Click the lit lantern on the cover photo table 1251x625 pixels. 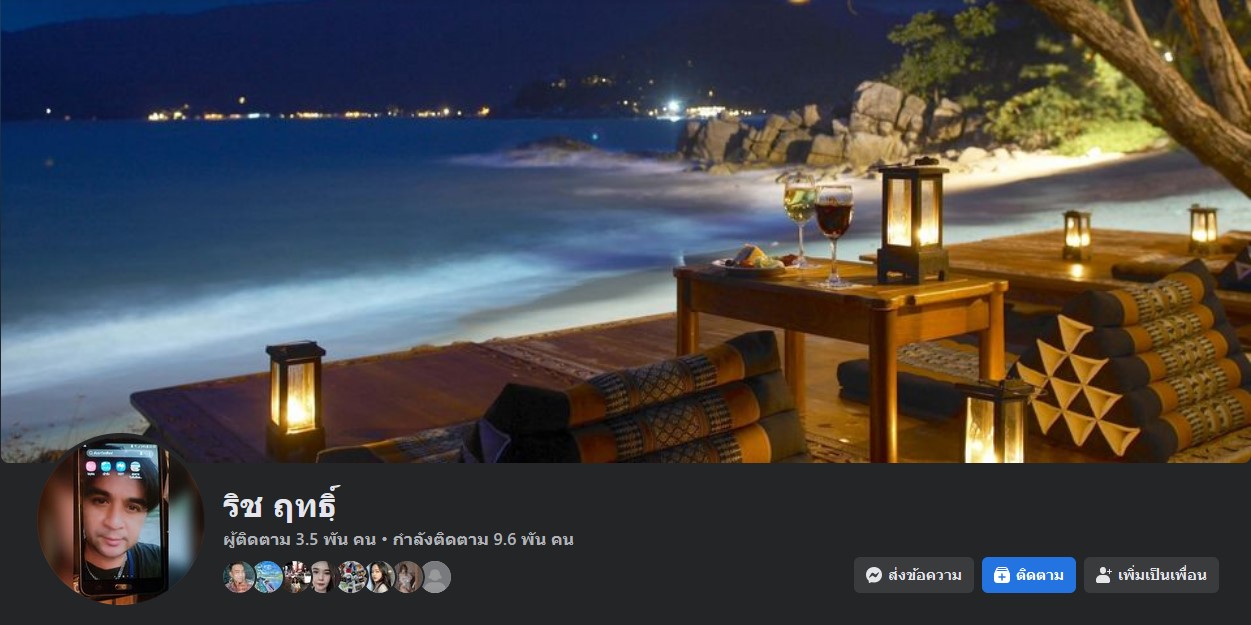click(x=912, y=220)
